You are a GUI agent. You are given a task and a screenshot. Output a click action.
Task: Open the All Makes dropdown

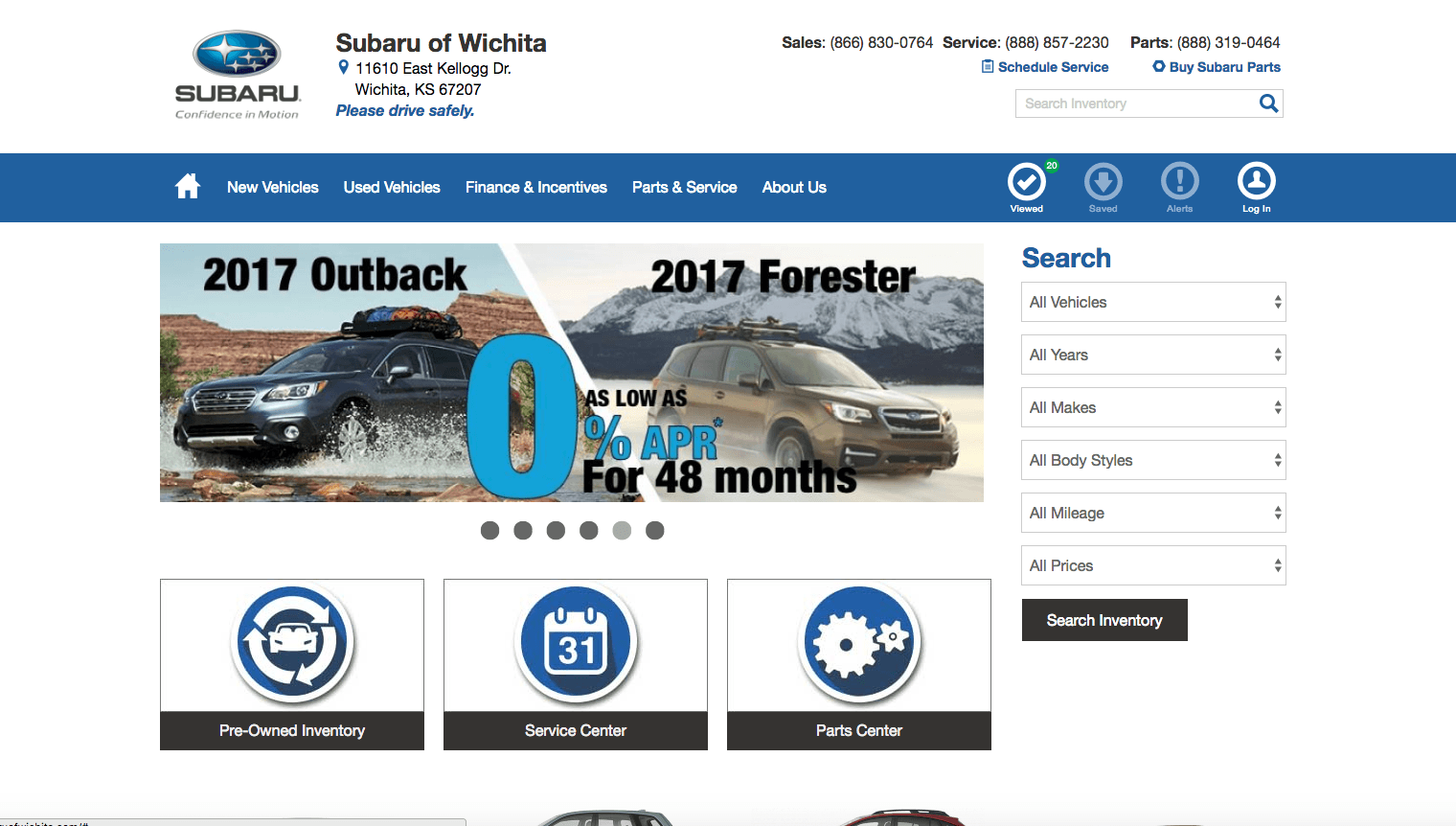point(1153,407)
